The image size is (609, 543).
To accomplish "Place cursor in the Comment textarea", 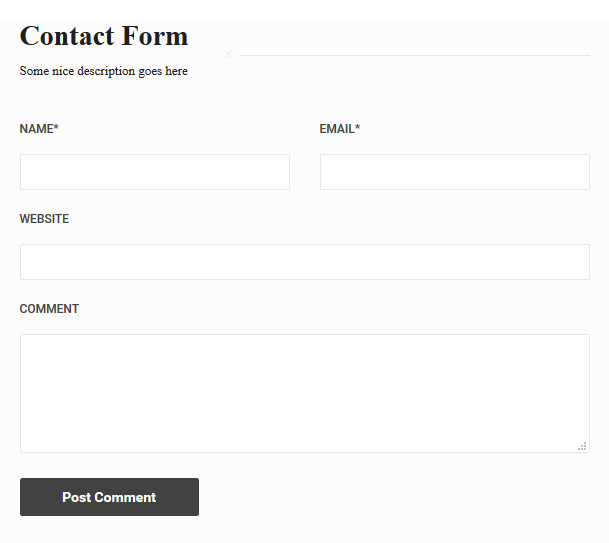I will 304,393.
